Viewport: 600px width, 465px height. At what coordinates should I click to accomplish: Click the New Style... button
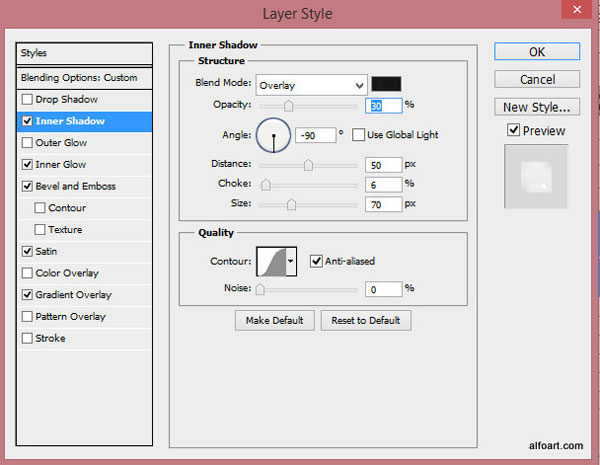[537, 107]
